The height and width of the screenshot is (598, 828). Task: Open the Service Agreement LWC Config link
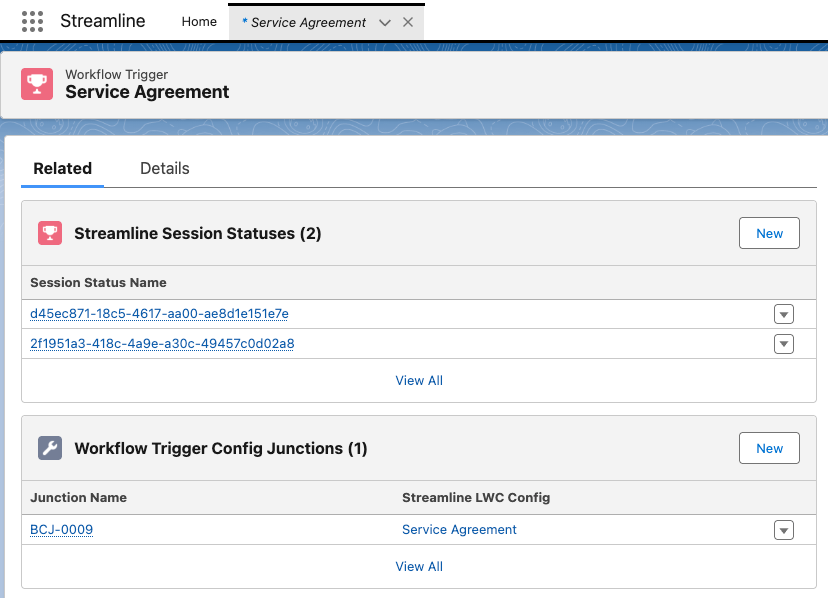click(459, 530)
